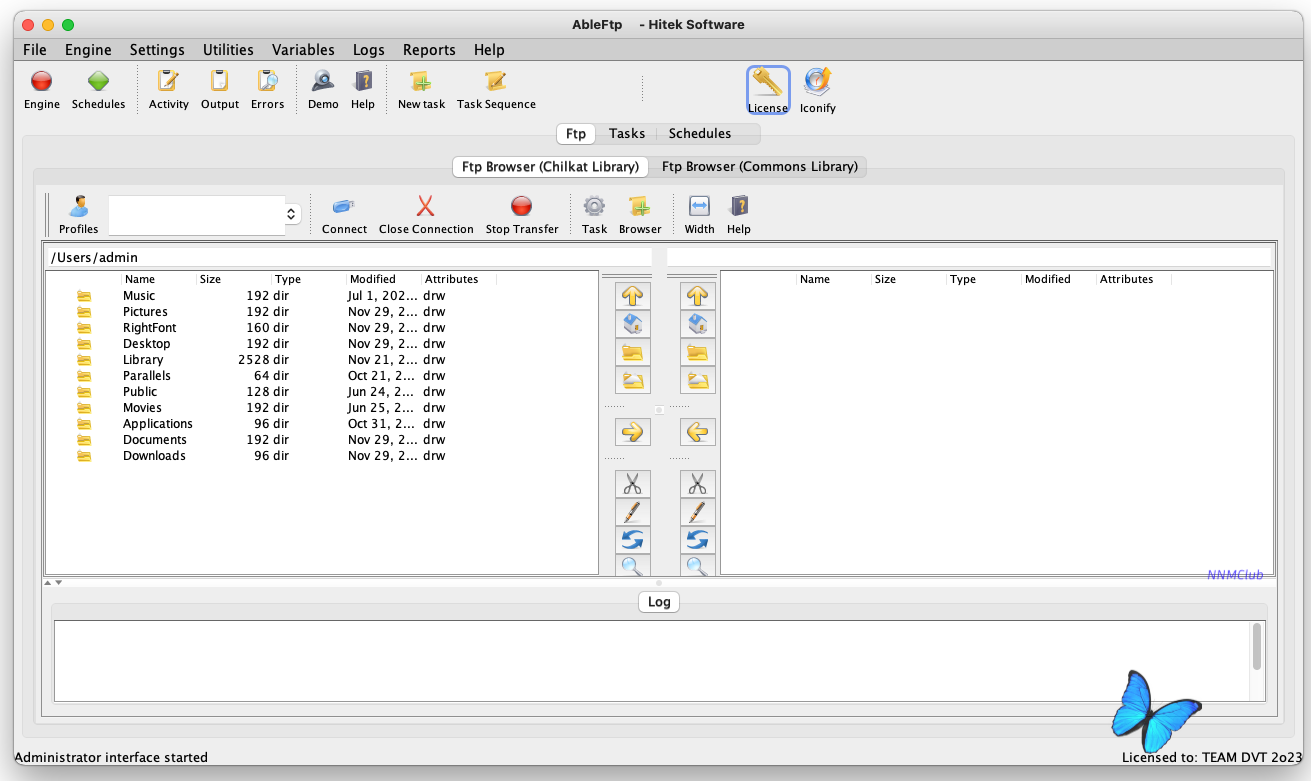Screen dimensions: 1311x781
Task: Click the download left-arrow transfer button
Action: 698,432
